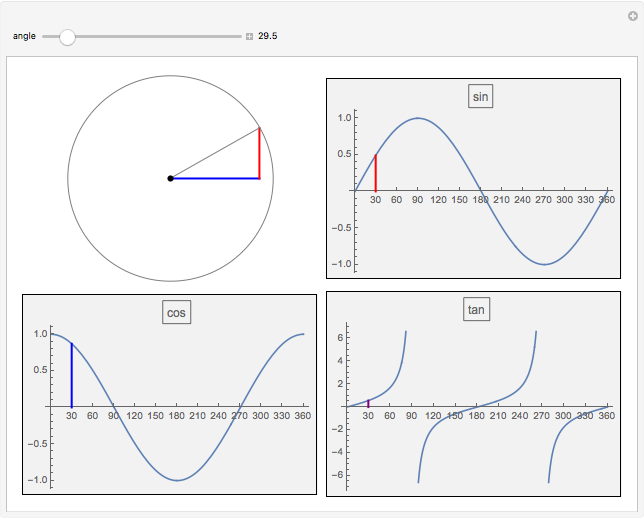Click the 180 tick label on sin plot
The width and height of the screenshot is (644, 520).
(x=481, y=200)
